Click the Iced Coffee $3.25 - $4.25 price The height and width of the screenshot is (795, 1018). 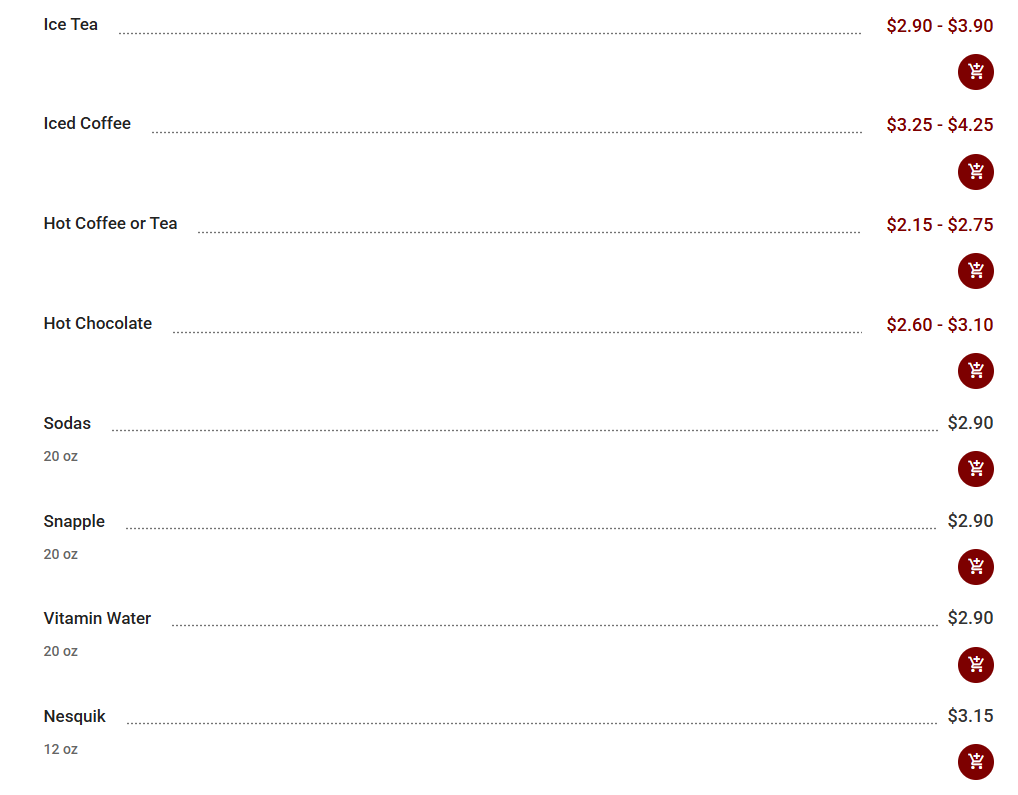[939, 125]
